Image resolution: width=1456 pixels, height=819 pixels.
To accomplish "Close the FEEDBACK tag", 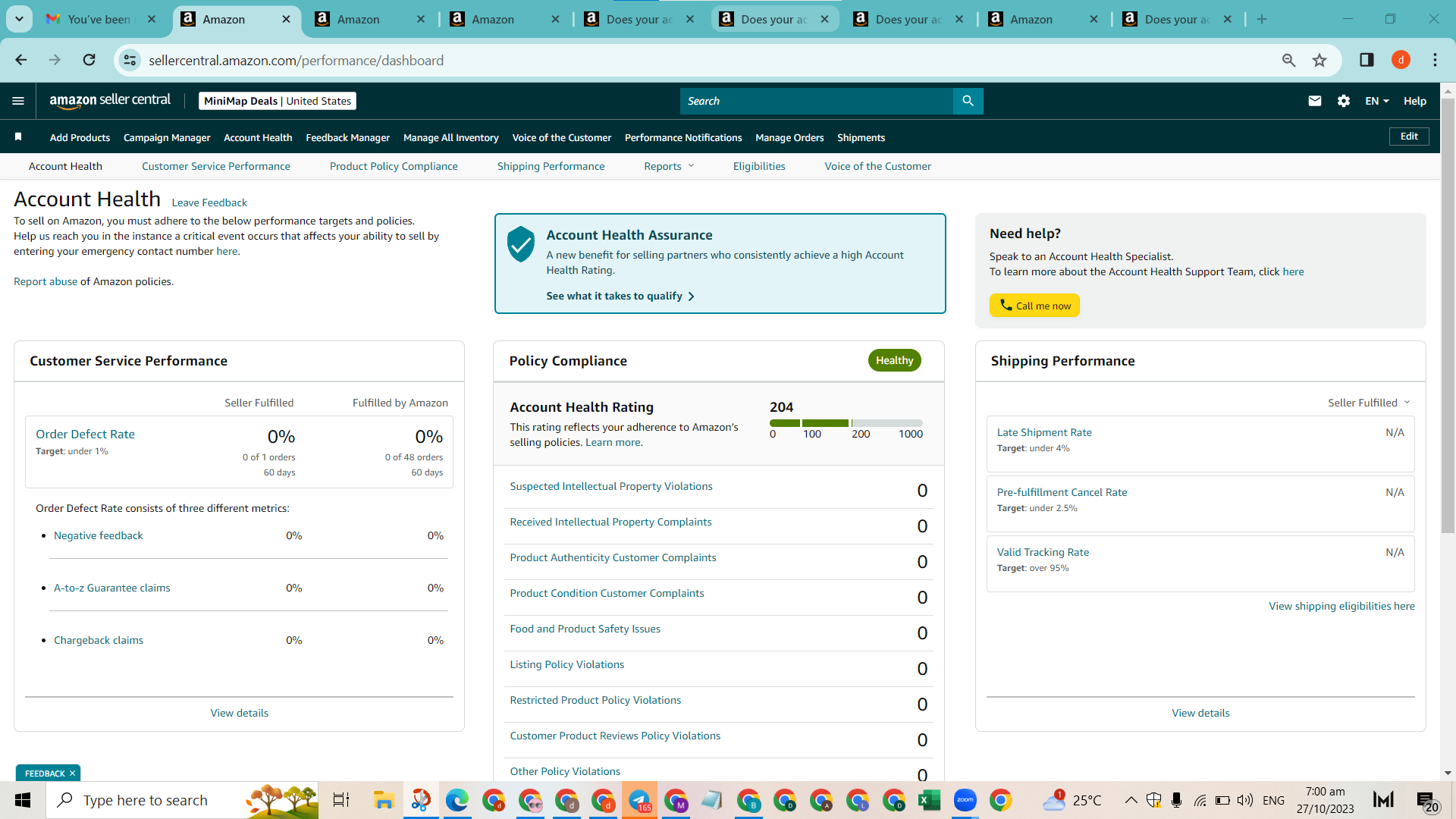I will point(72,773).
